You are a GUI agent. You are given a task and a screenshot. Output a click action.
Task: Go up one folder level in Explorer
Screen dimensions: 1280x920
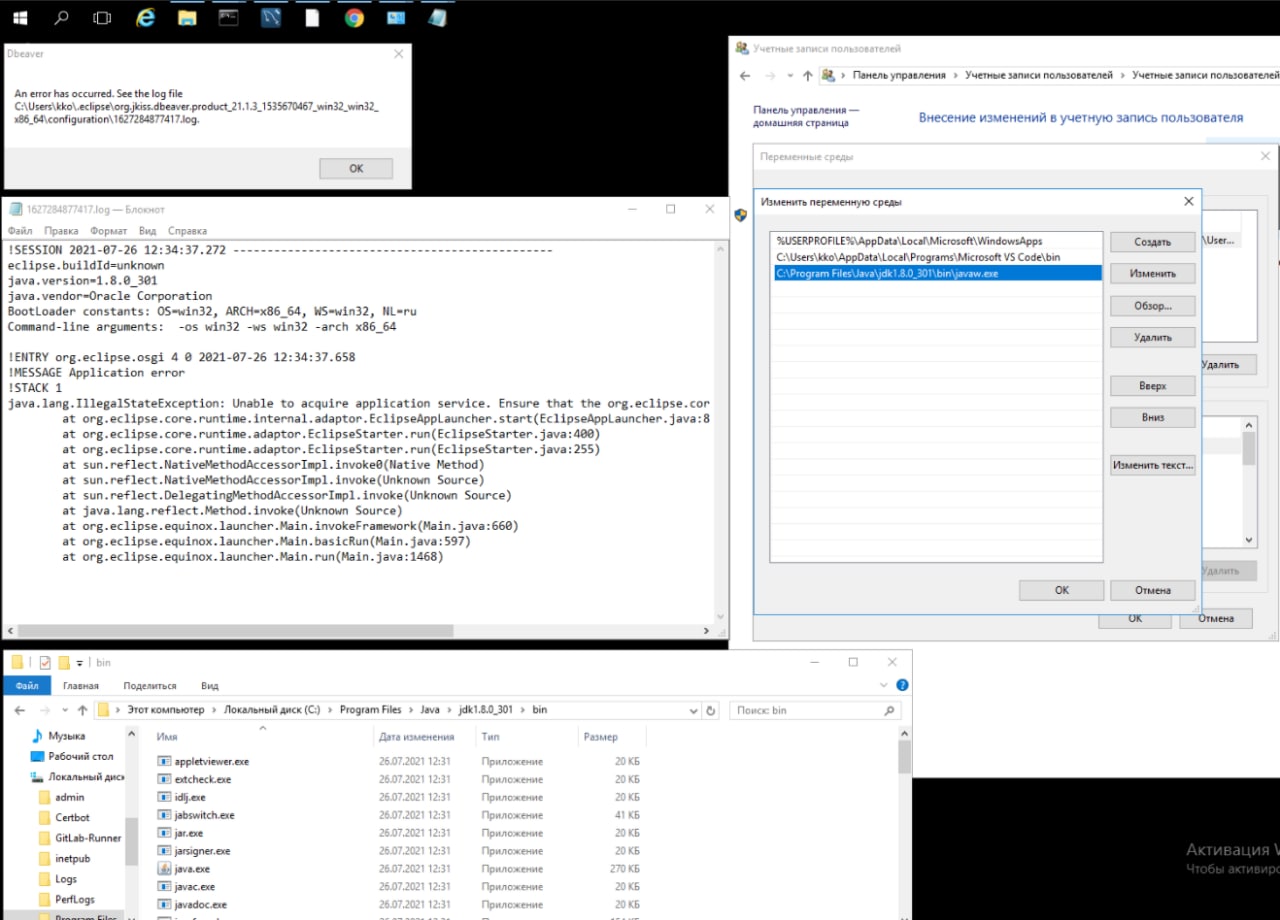[82, 710]
